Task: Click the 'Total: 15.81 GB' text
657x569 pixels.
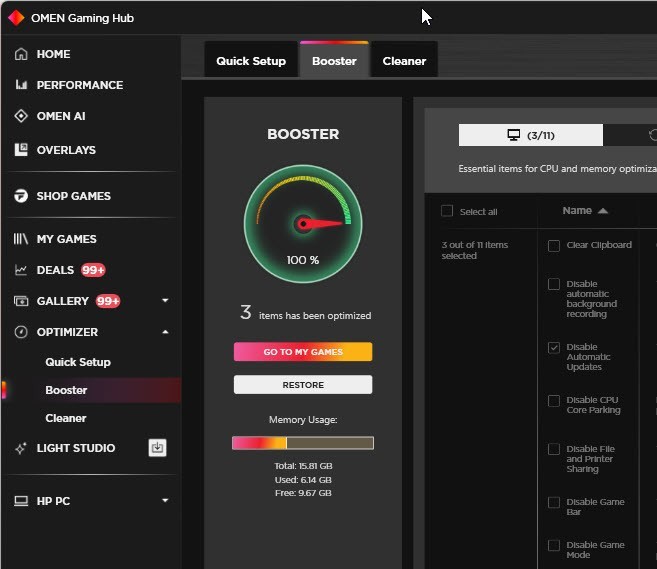Action: [303, 466]
